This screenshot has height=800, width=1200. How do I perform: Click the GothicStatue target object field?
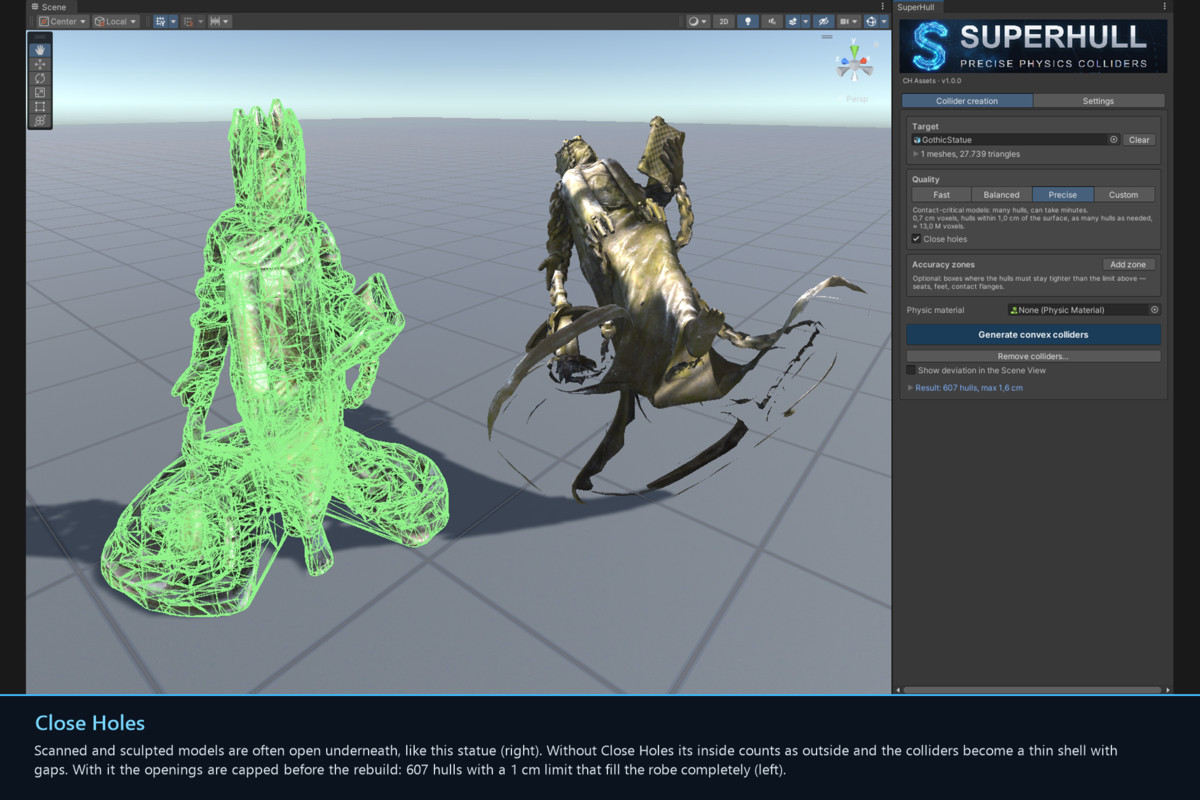coord(1014,140)
